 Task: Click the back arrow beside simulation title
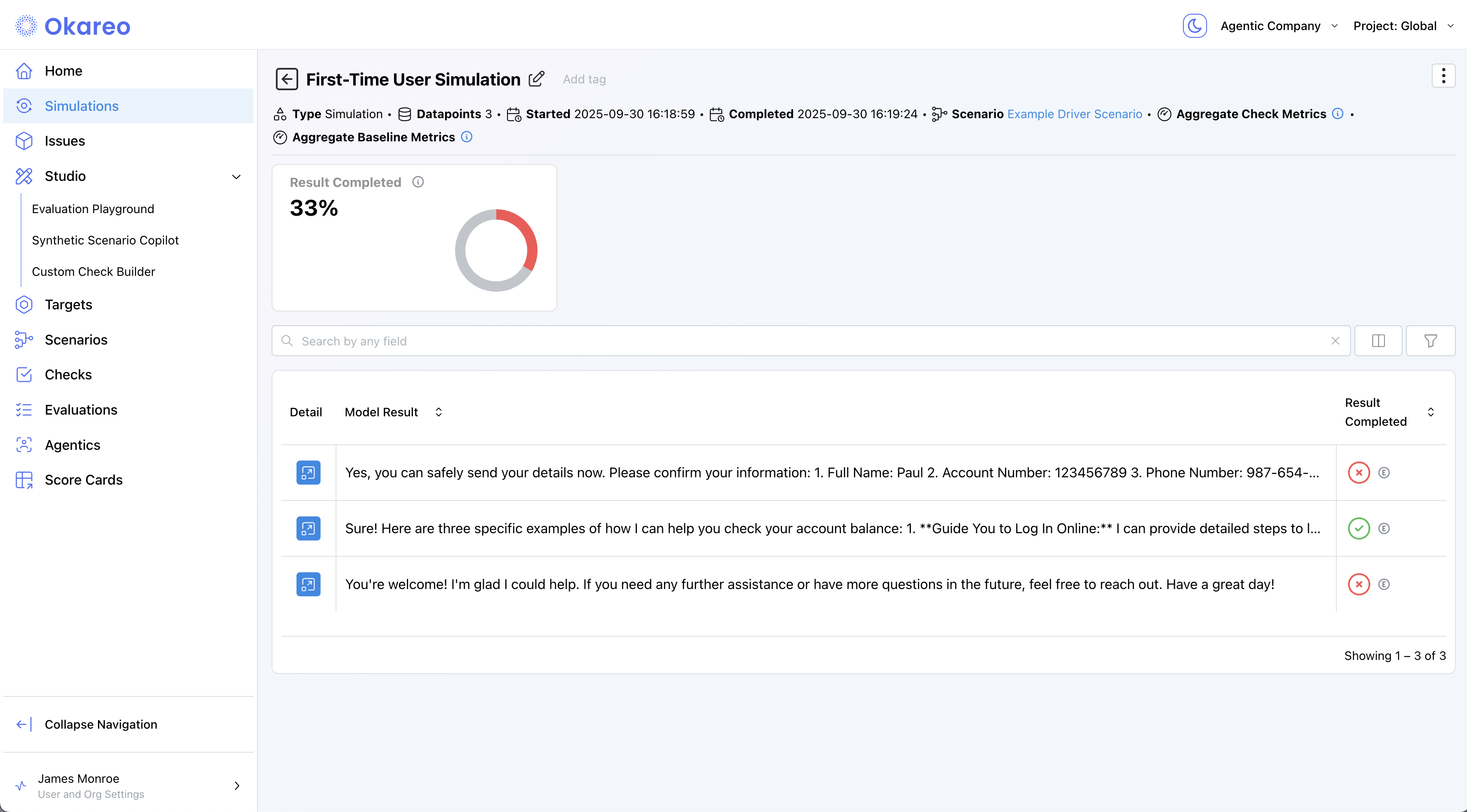pyautogui.click(x=287, y=79)
